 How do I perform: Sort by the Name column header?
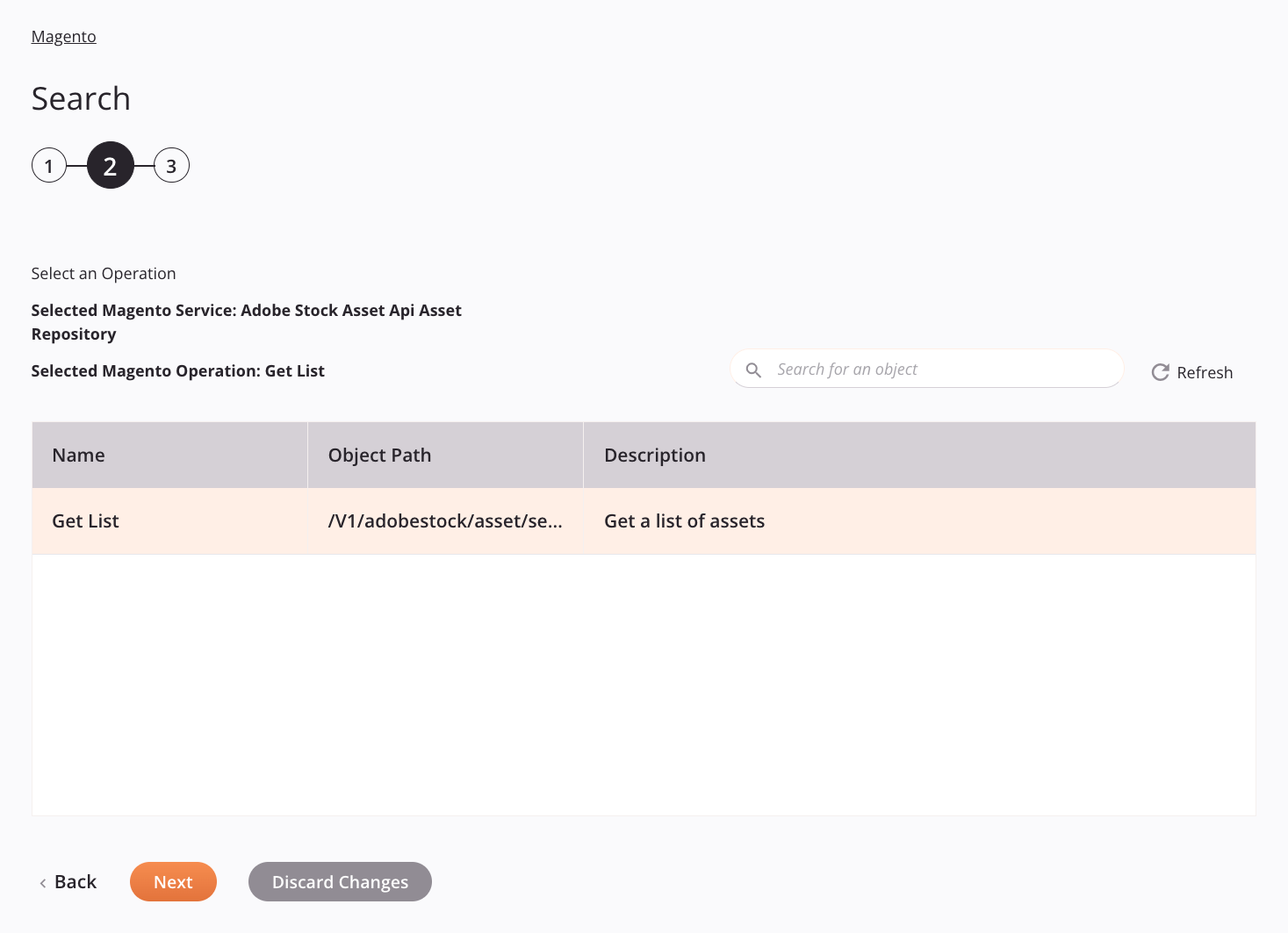[169, 455]
